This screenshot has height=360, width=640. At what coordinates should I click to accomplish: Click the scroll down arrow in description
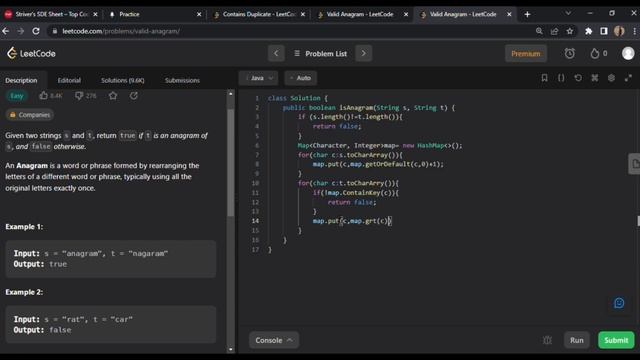231,349
